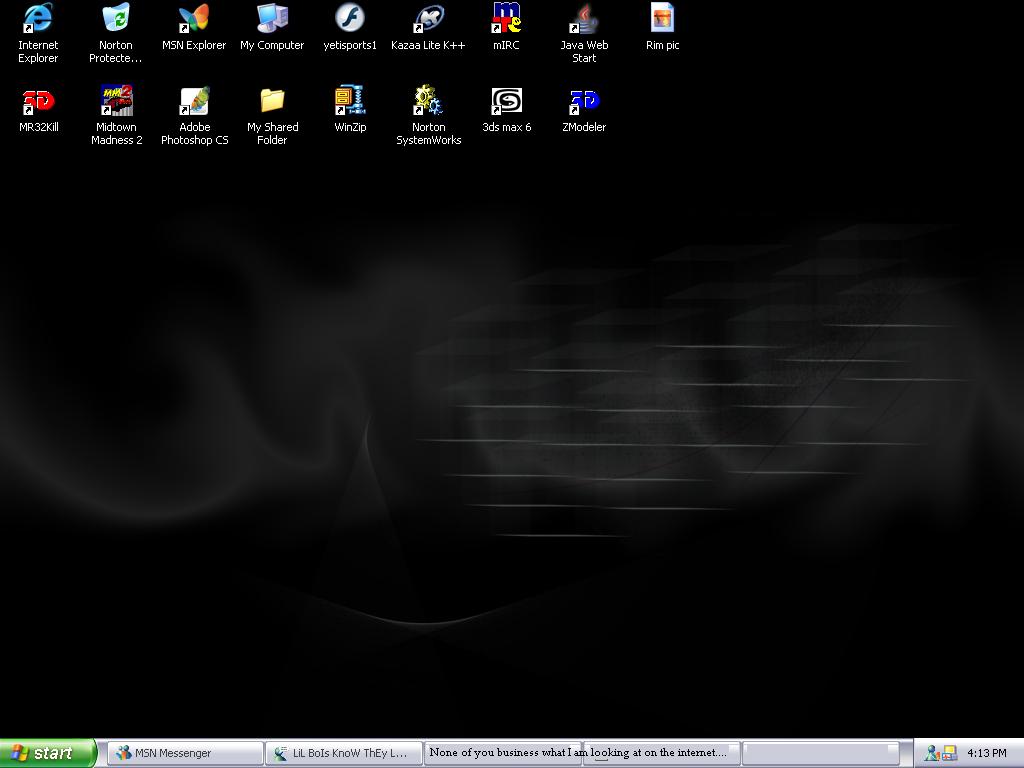Select the My Computer desktop icon
1024x768 pixels.
272,19
